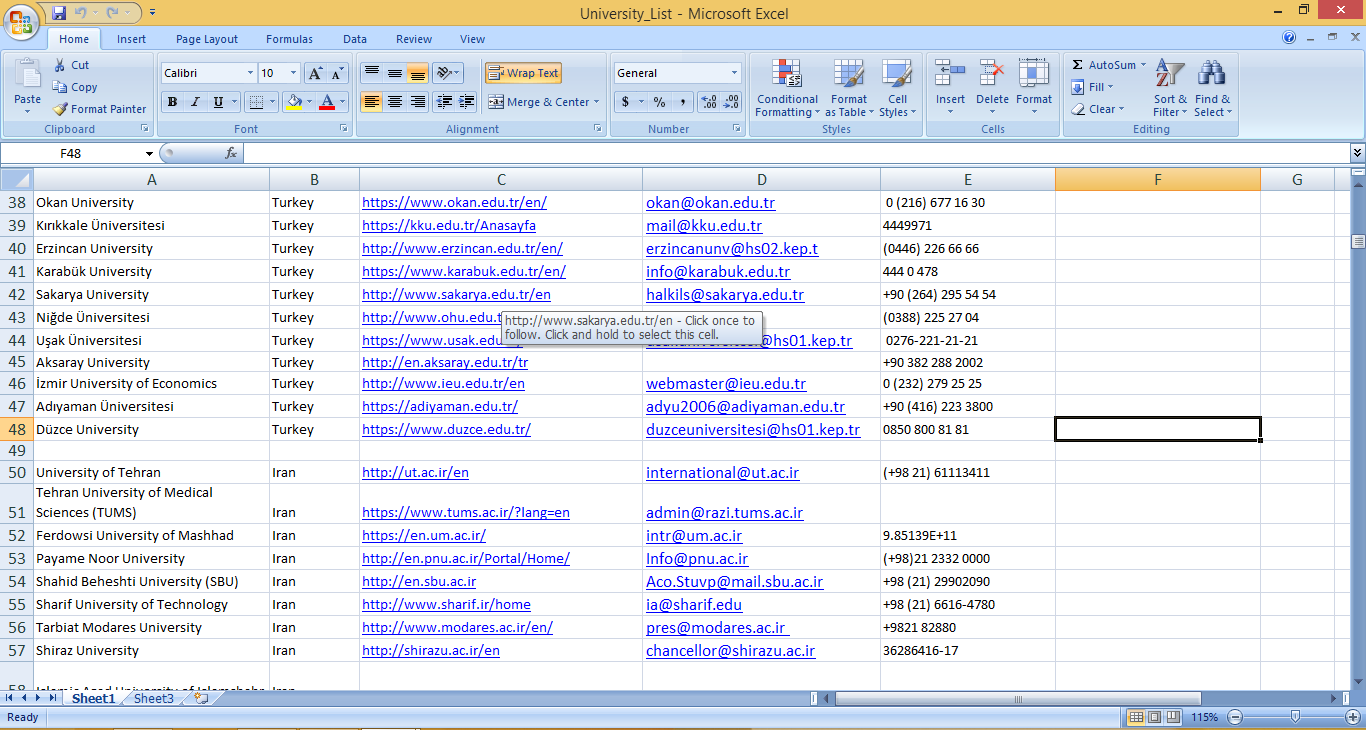Open the Formulas ribbon tab
This screenshot has height=730, width=1366.
pyautogui.click(x=289, y=39)
